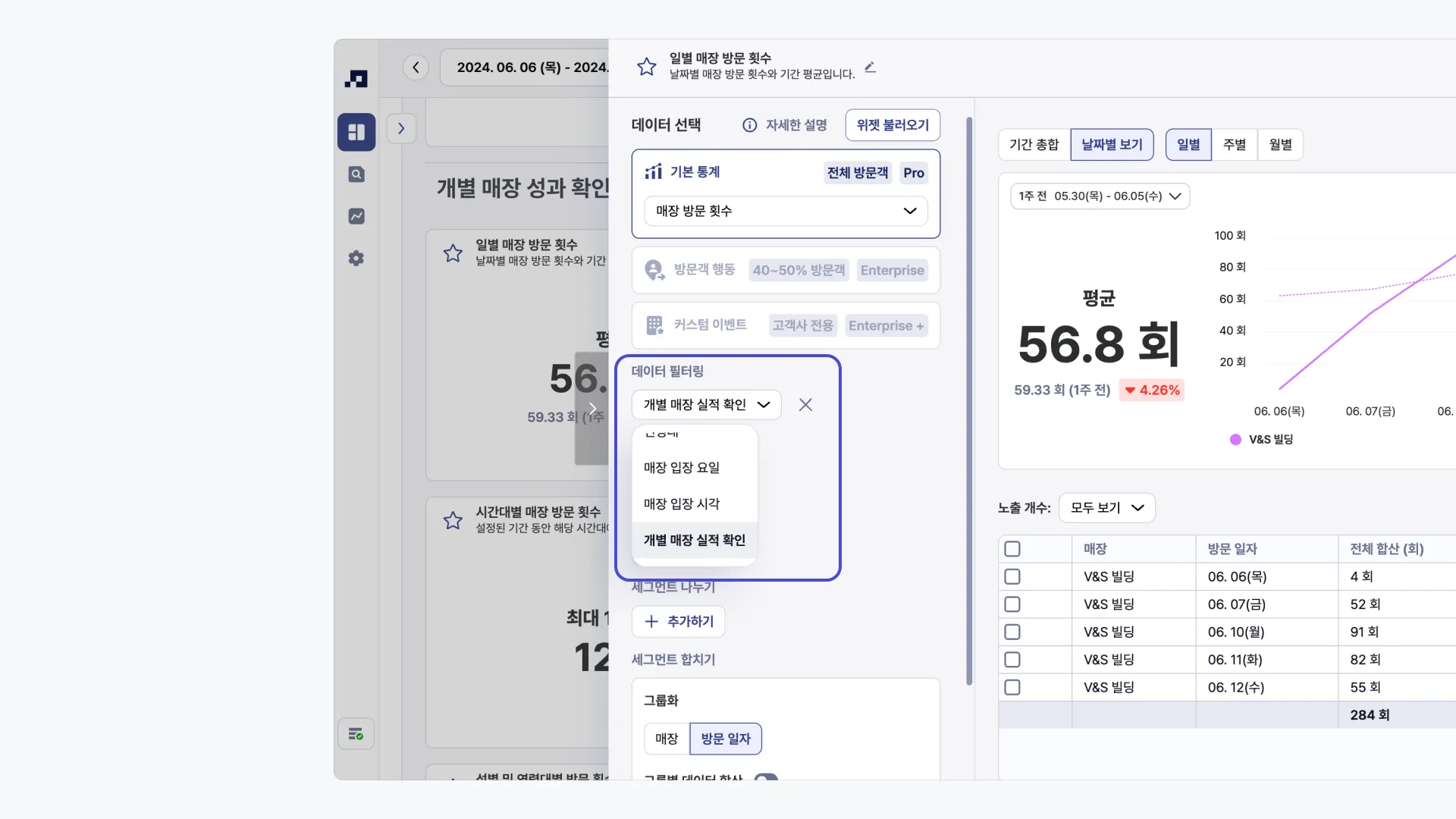The image size is (1456, 819).
Task: Select 매장 입장 요일 from the filter list
Action: [x=682, y=468]
